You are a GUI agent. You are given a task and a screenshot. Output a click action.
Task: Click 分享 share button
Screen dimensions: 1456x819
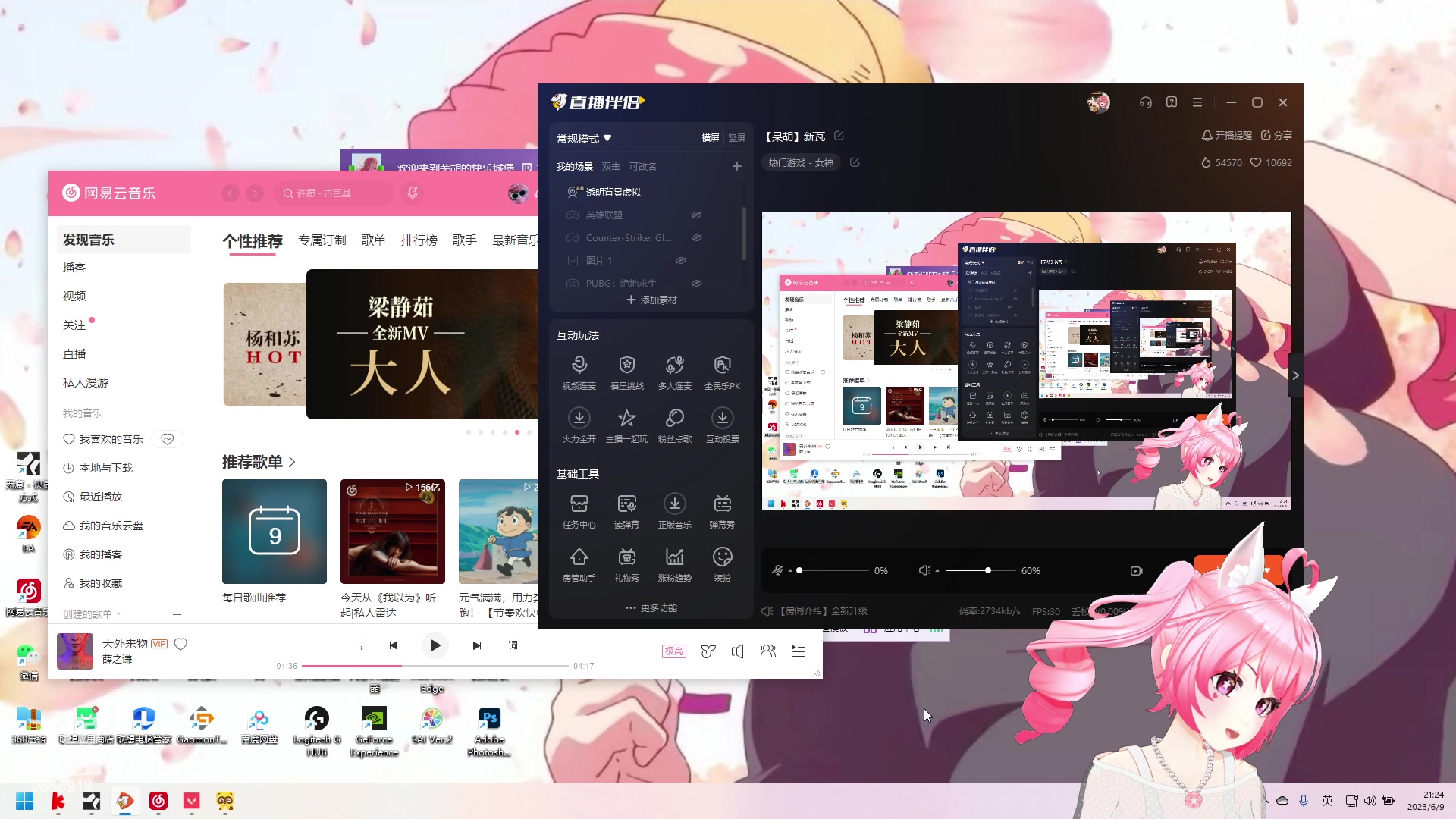click(1276, 136)
